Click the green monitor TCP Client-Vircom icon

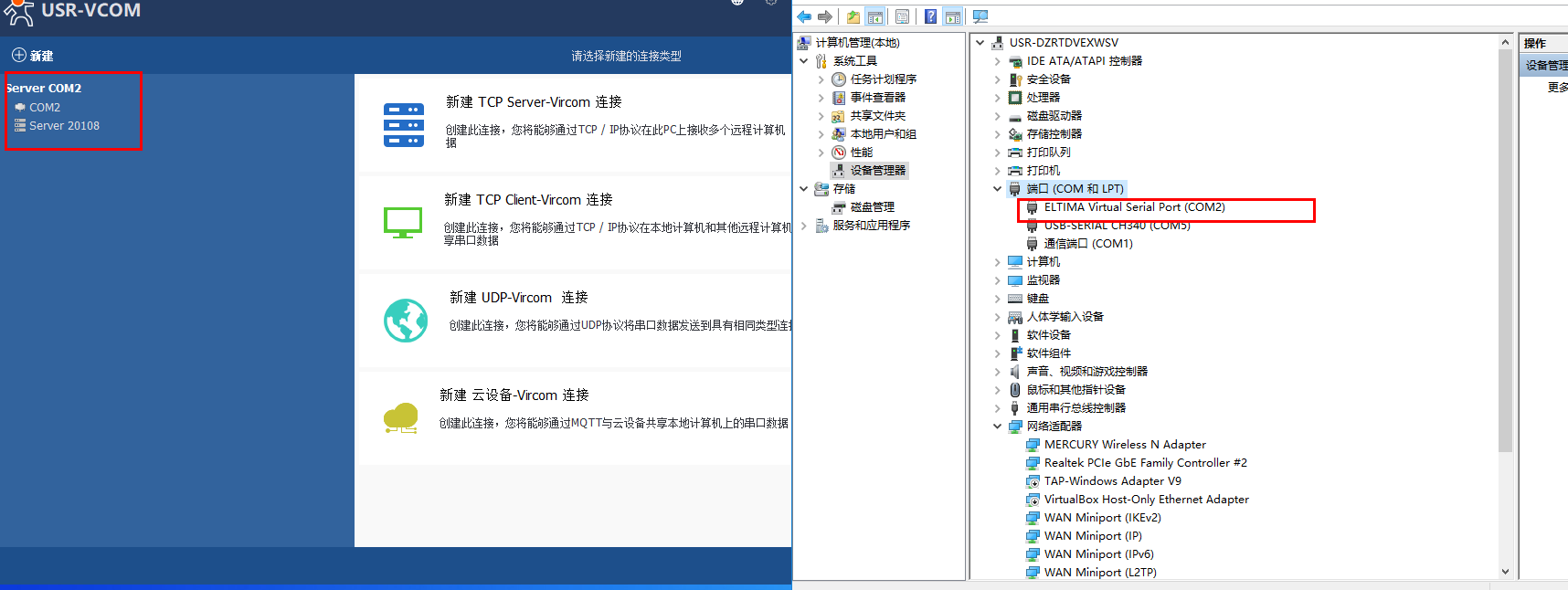pos(403,222)
